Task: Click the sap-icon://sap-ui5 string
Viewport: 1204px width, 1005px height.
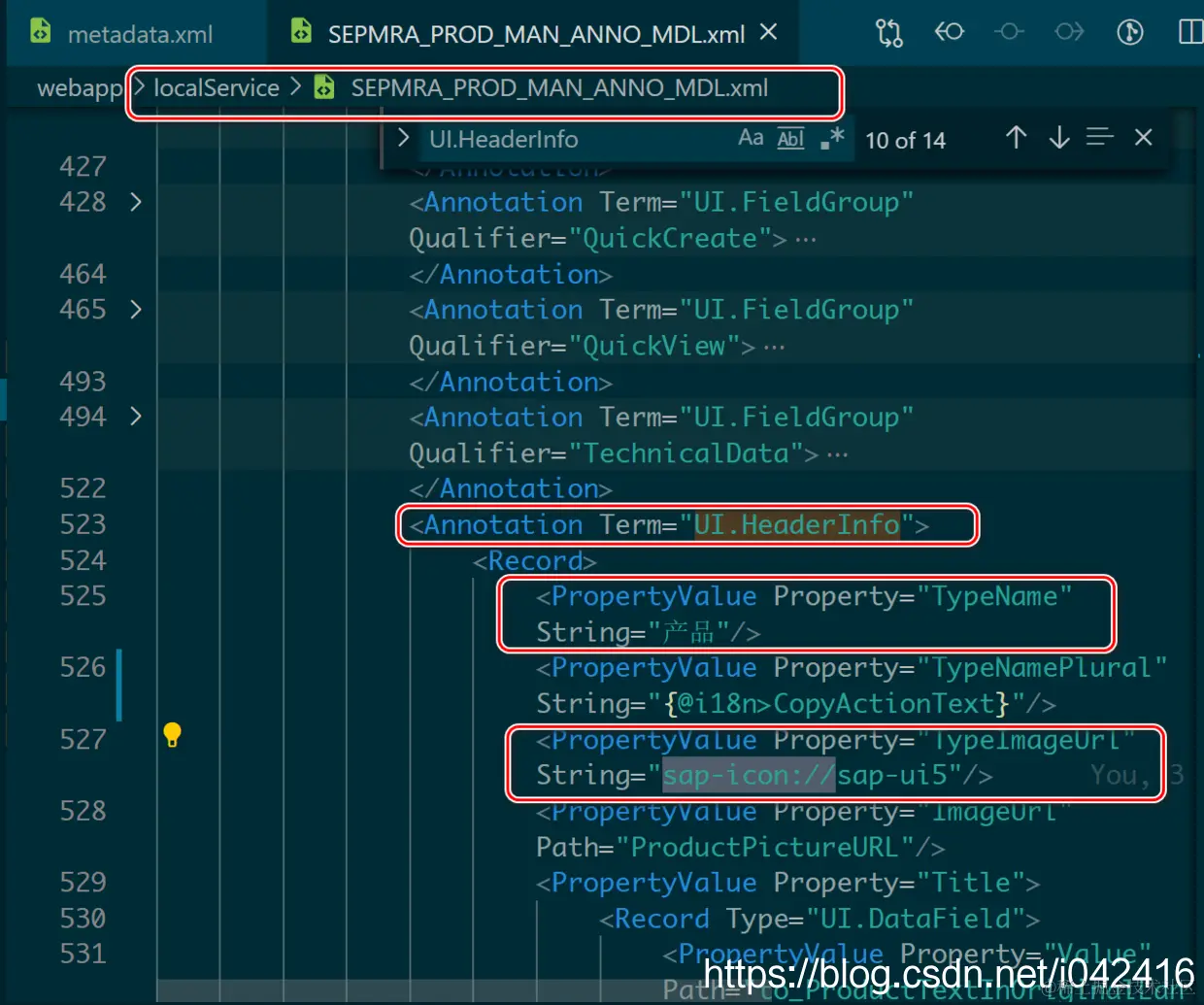Action: 805,776
